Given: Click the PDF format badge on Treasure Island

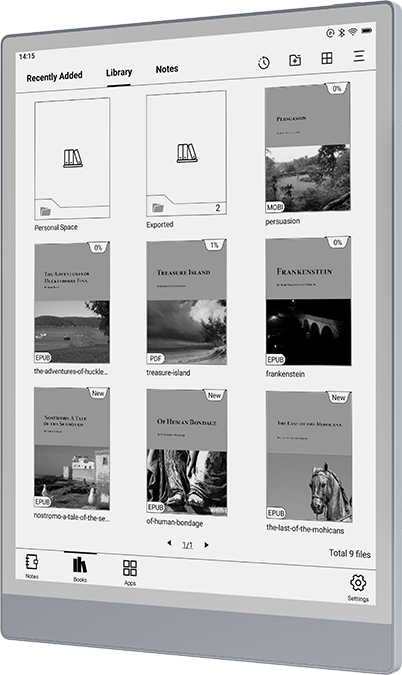Looking at the screenshot, I should coord(155,358).
